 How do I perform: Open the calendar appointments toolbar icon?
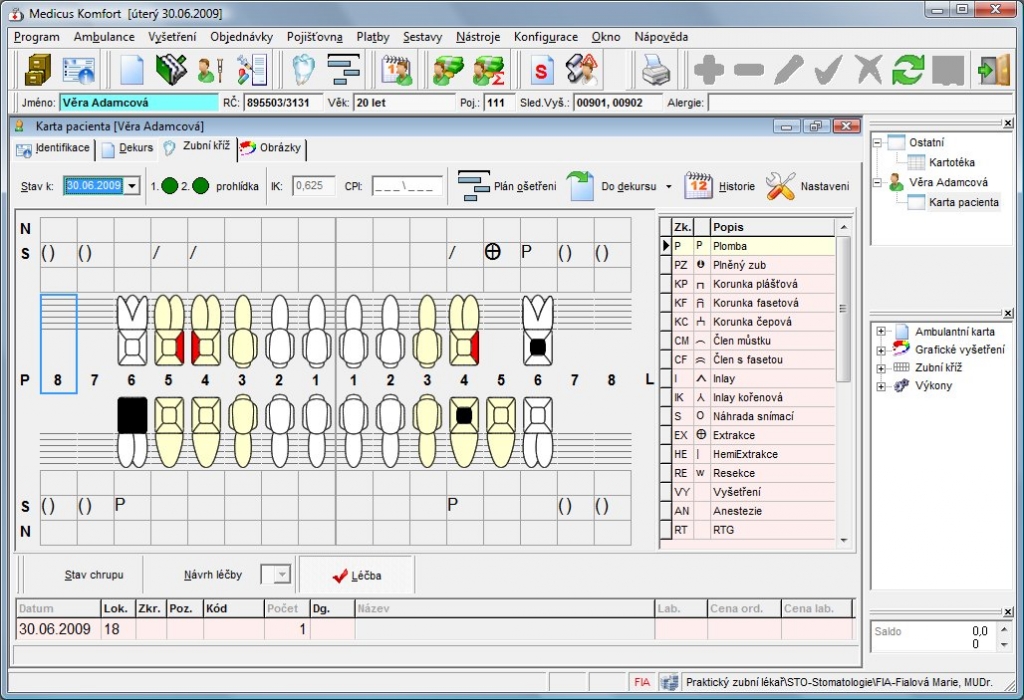pyautogui.click(x=396, y=70)
